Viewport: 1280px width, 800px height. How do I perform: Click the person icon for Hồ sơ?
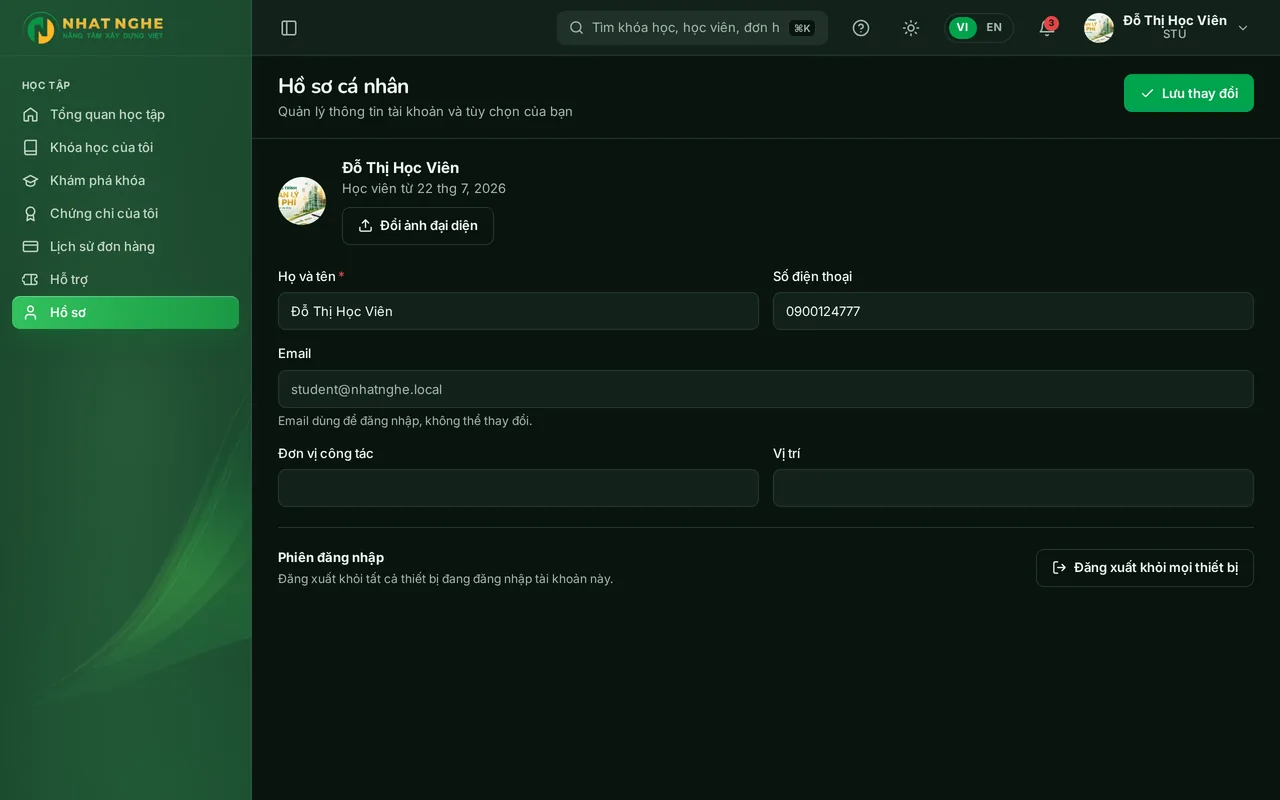pos(31,312)
